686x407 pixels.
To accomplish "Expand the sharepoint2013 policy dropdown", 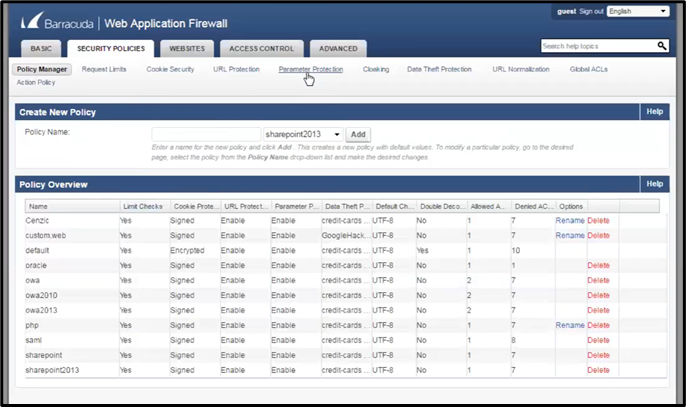I will pyautogui.click(x=304, y=134).
